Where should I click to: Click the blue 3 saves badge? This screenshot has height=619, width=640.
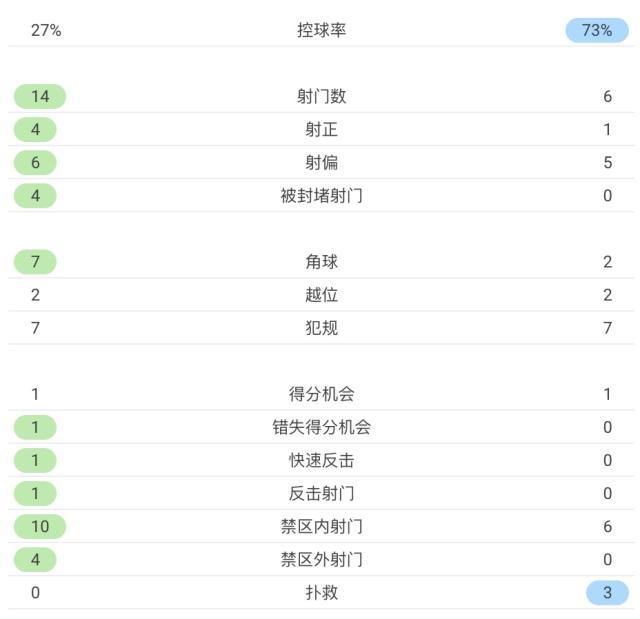click(608, 592)
